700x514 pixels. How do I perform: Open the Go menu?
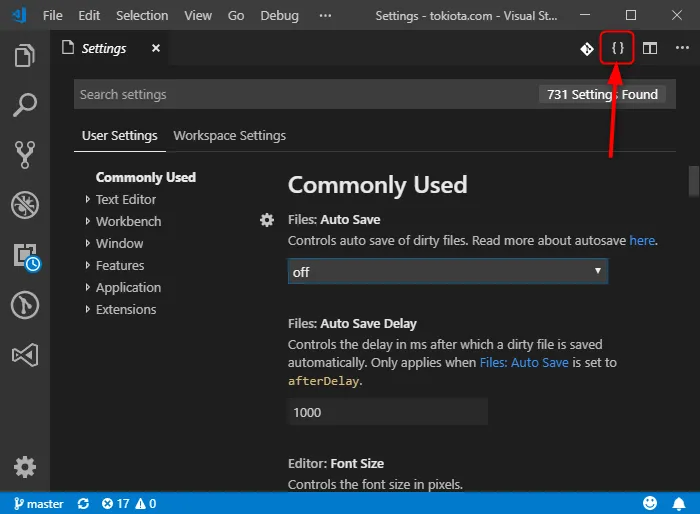[x=236, y=16]
